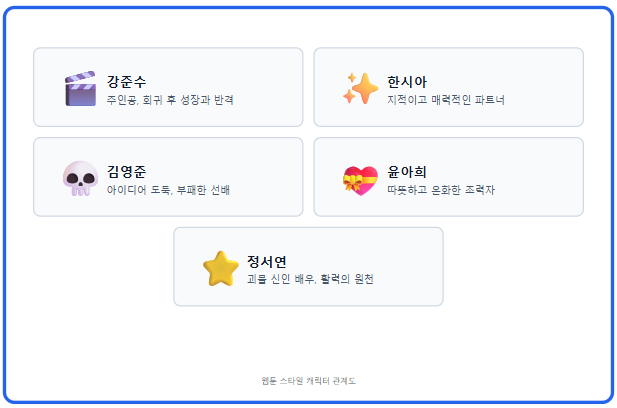Click the skull icon beside 김영준
Image resolution: width=617 pixels, height=408 pixels.
pos(80,178)
